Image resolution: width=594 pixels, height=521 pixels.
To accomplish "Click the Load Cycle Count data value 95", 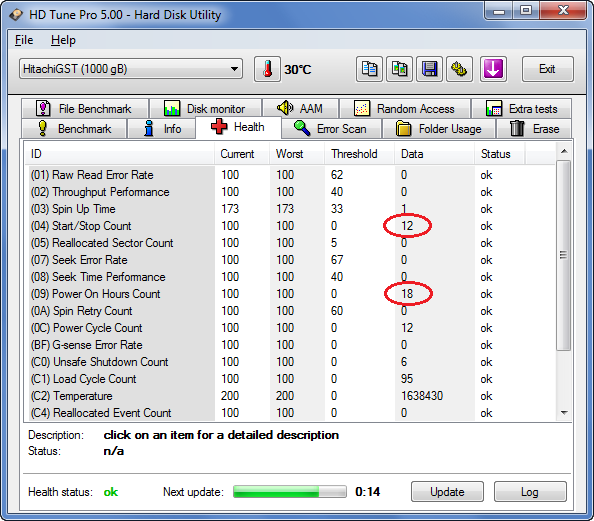I will pos(407,379).
